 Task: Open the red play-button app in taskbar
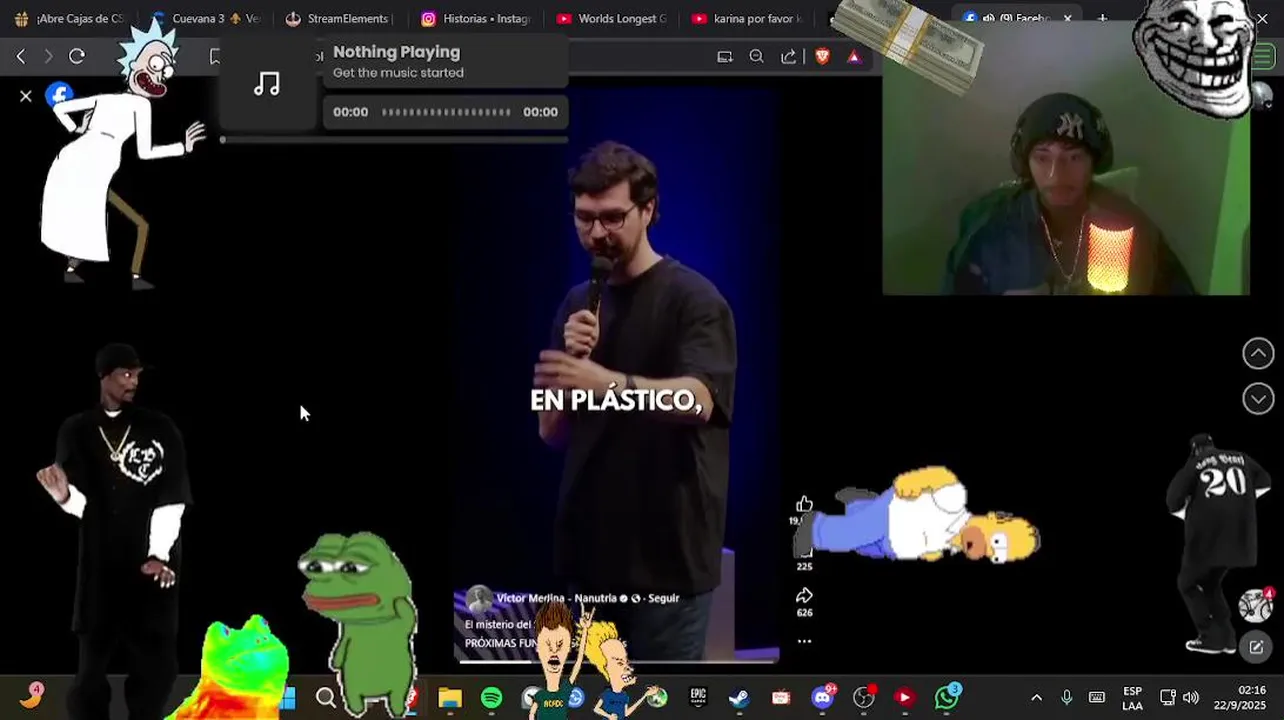pyautogui.click(x=904, y=697)
